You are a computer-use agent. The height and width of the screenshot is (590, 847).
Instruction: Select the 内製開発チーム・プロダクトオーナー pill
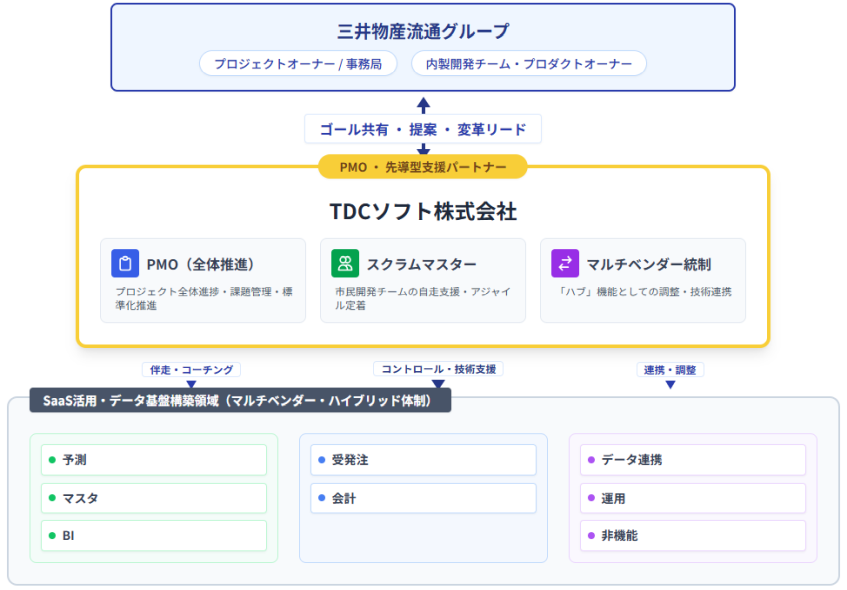528,64
